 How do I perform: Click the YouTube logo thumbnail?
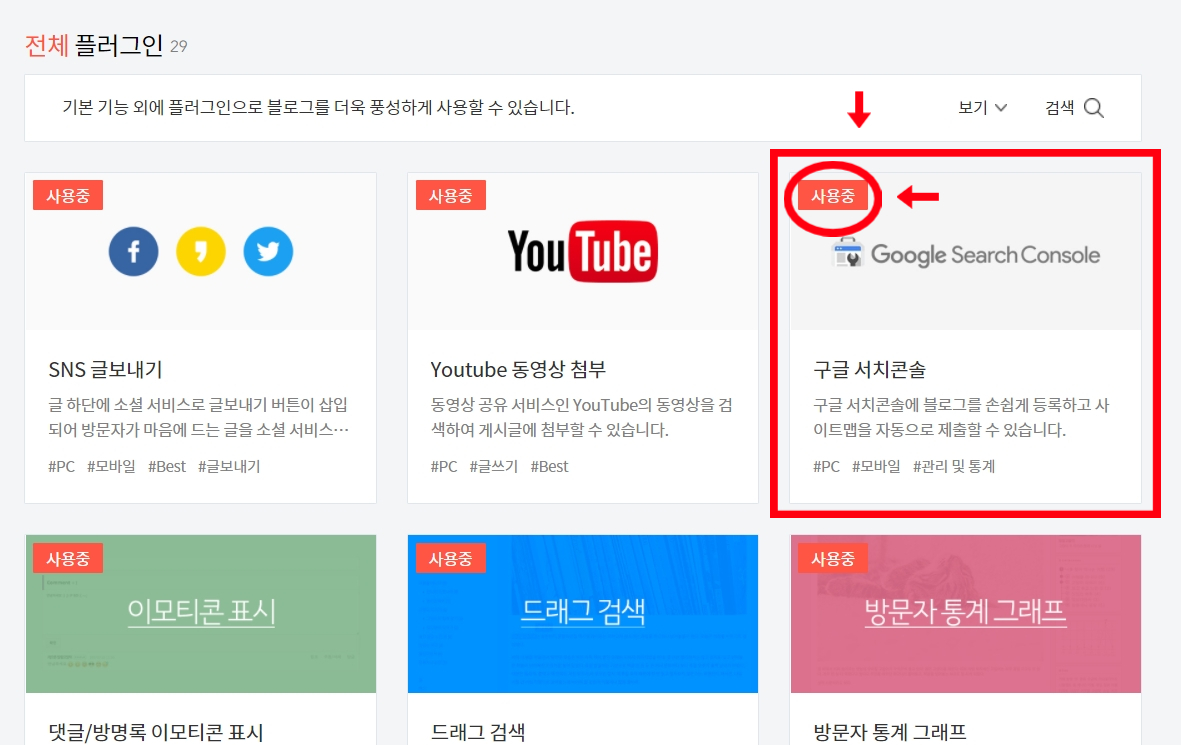[582, 251]
